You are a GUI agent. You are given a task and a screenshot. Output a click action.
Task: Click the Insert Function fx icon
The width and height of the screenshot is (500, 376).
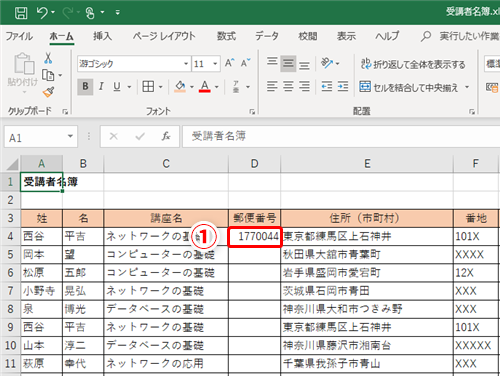(x=166, y=136)
